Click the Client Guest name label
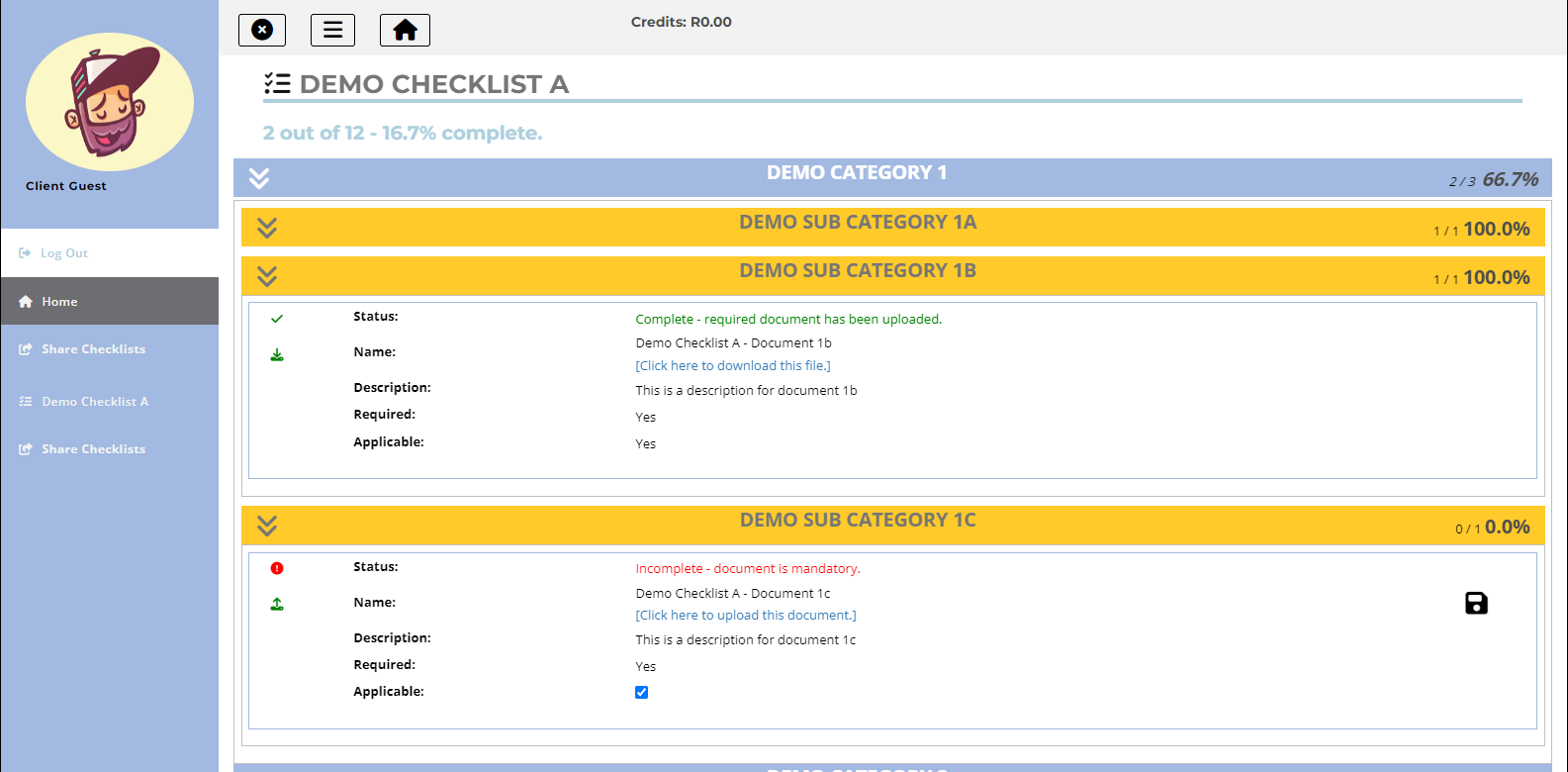The height and width of the screenshot is (772, 1568). point(66,185)
